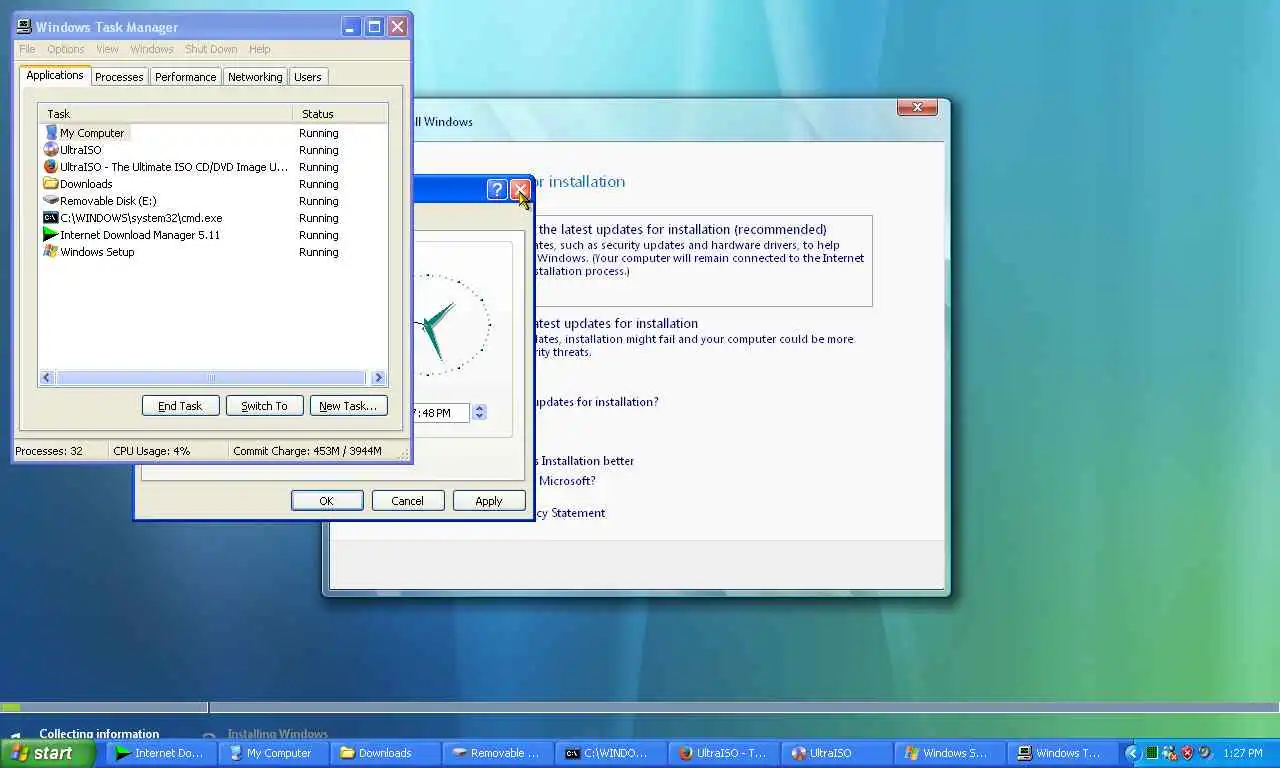
Task: Select the My Computer icon in the task list
Action: tap(51, 133)
